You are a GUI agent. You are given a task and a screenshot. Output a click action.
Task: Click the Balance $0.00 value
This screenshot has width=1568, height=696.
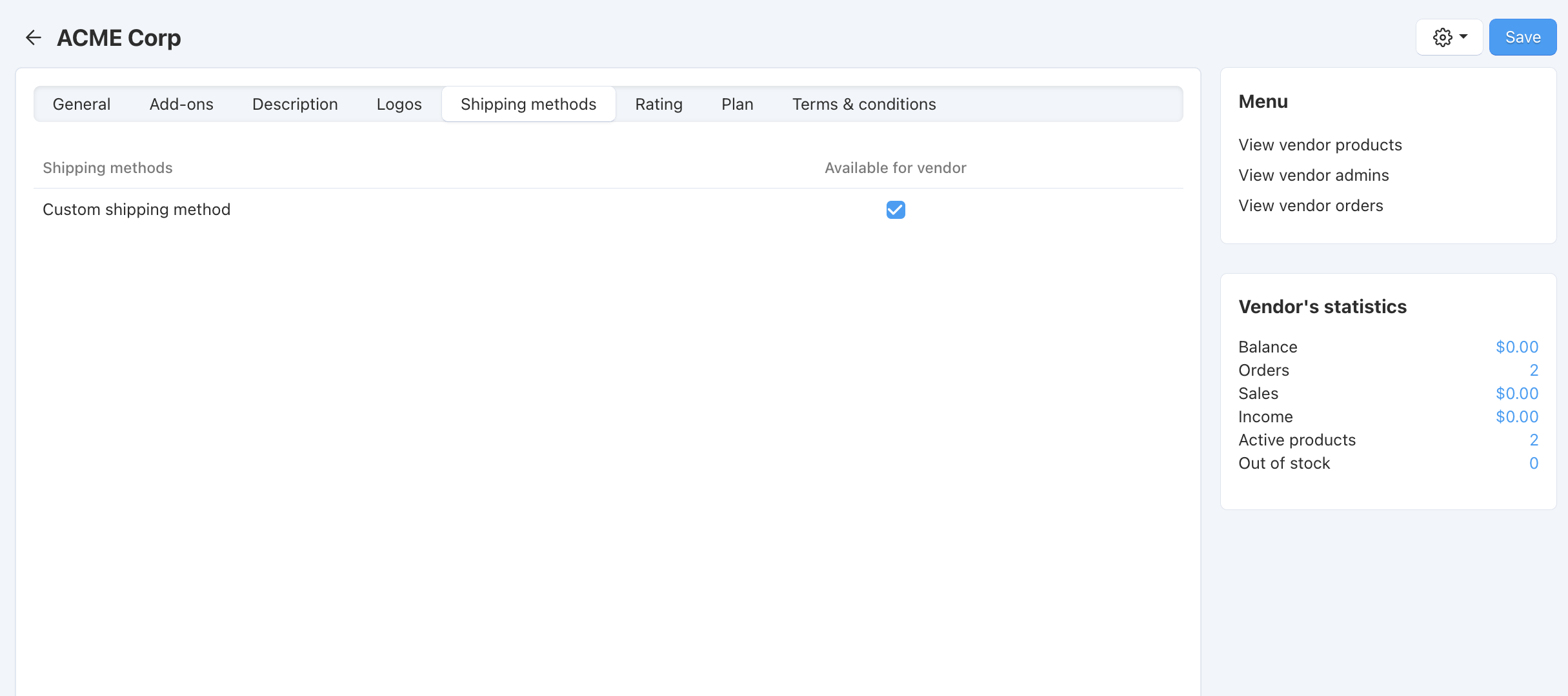(x=1517, y=347)
